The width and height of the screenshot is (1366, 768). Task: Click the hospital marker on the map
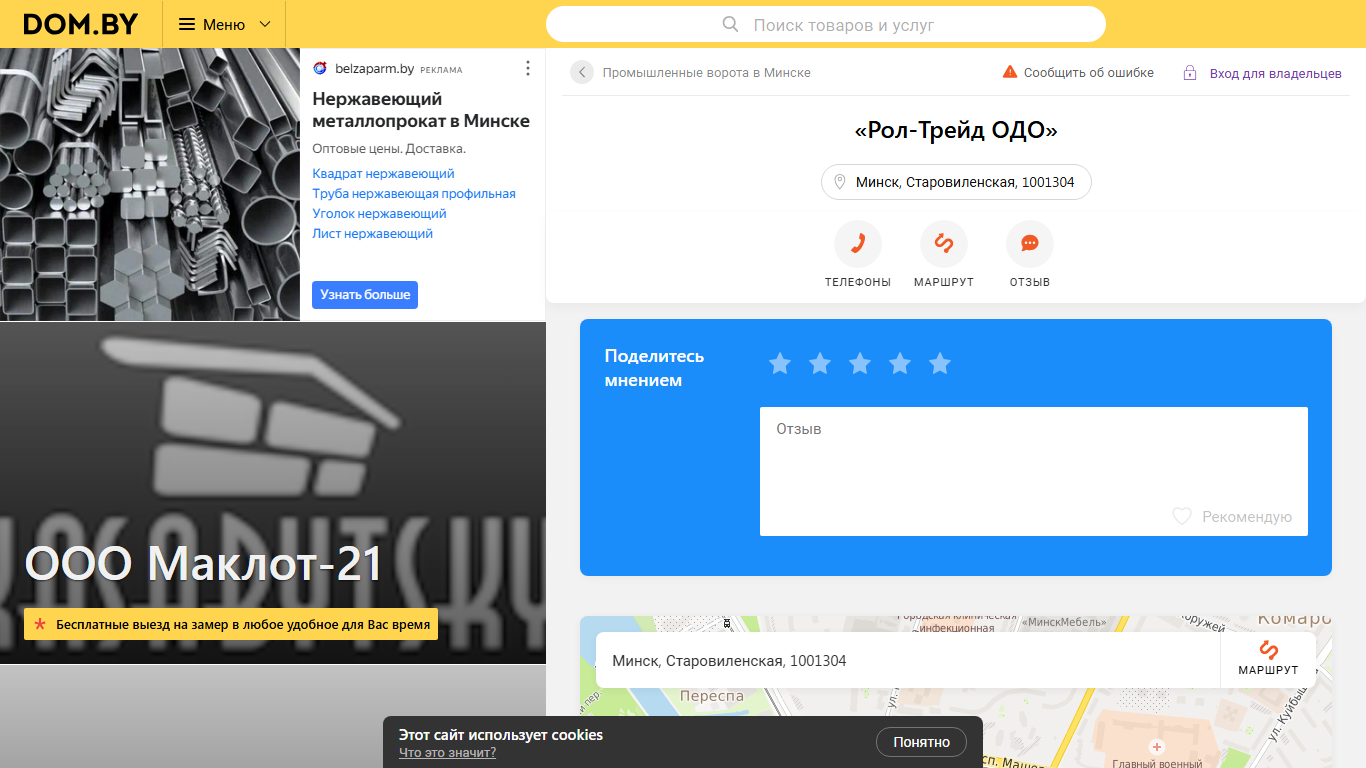coord(1157,747)
